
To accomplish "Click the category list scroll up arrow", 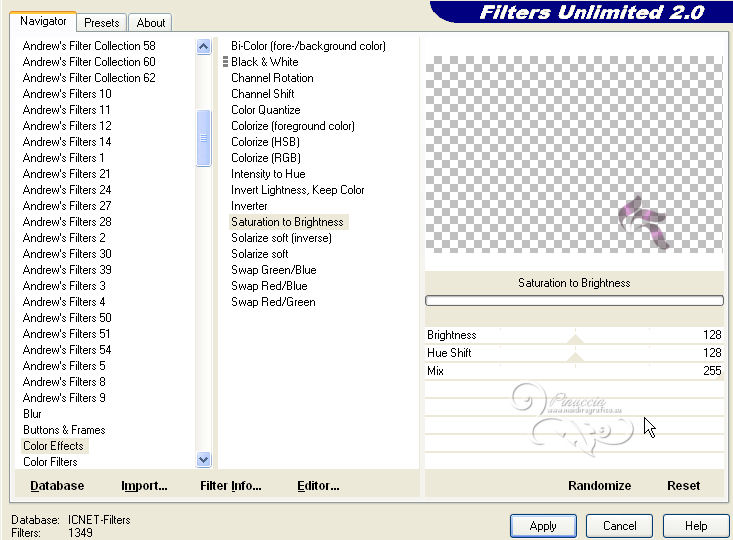I will pos(203,46).
